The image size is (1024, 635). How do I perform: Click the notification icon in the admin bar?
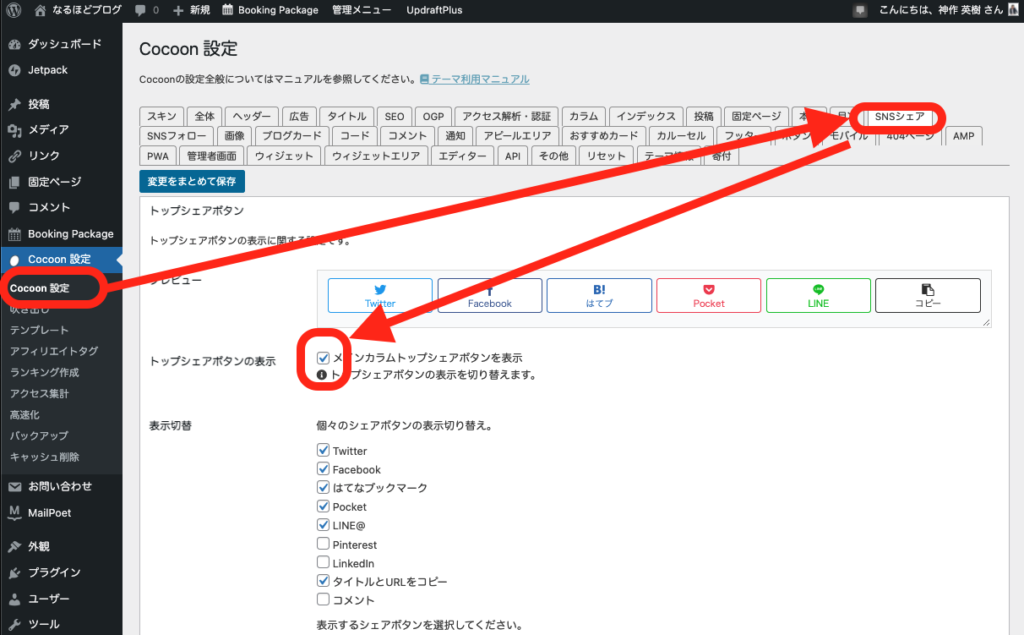pos(859,10)
